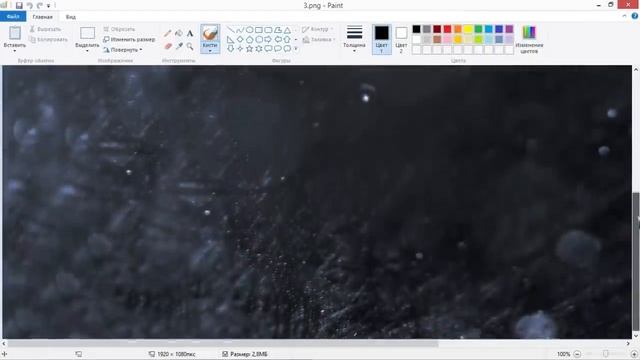Click the Resize (Изменить размер) button
Screen dimensions: 640x360
[129, 40]
